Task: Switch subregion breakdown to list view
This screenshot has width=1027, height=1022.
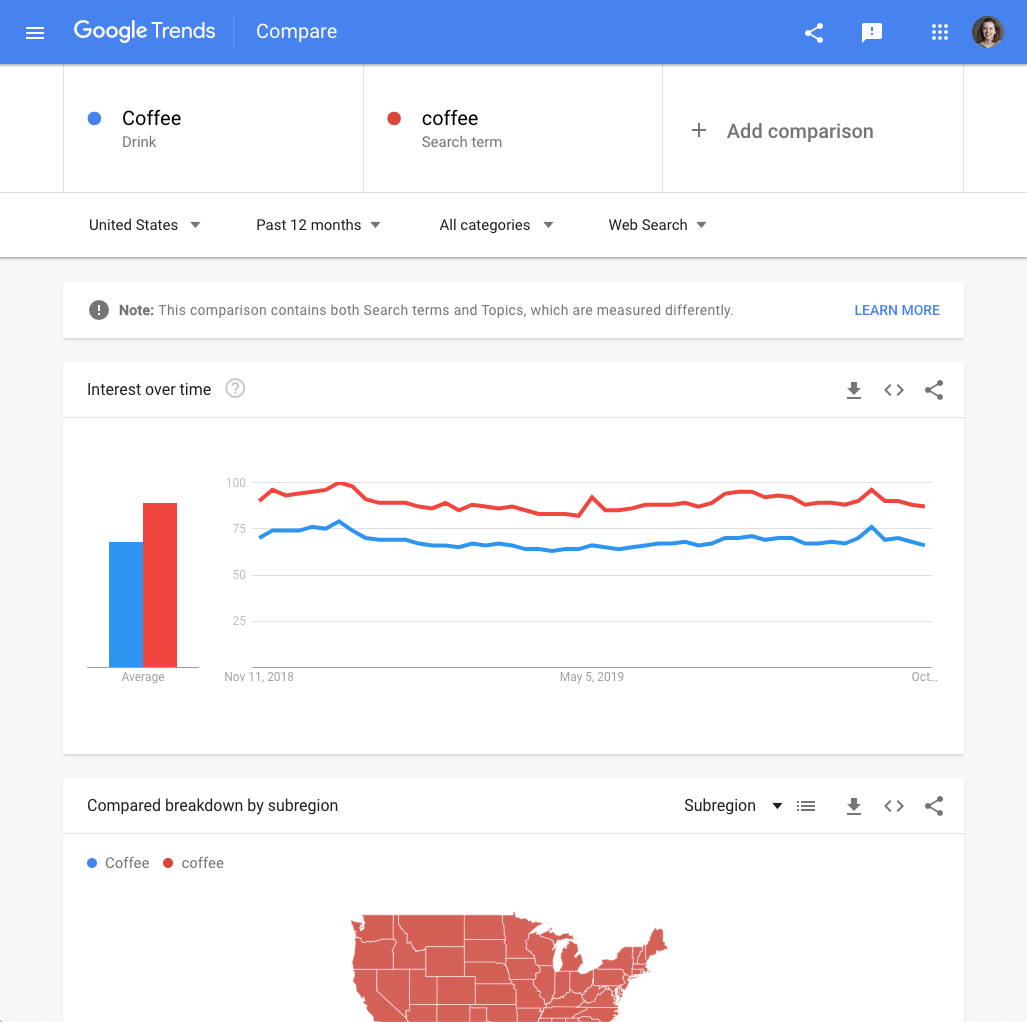Action: pos(806,806)
